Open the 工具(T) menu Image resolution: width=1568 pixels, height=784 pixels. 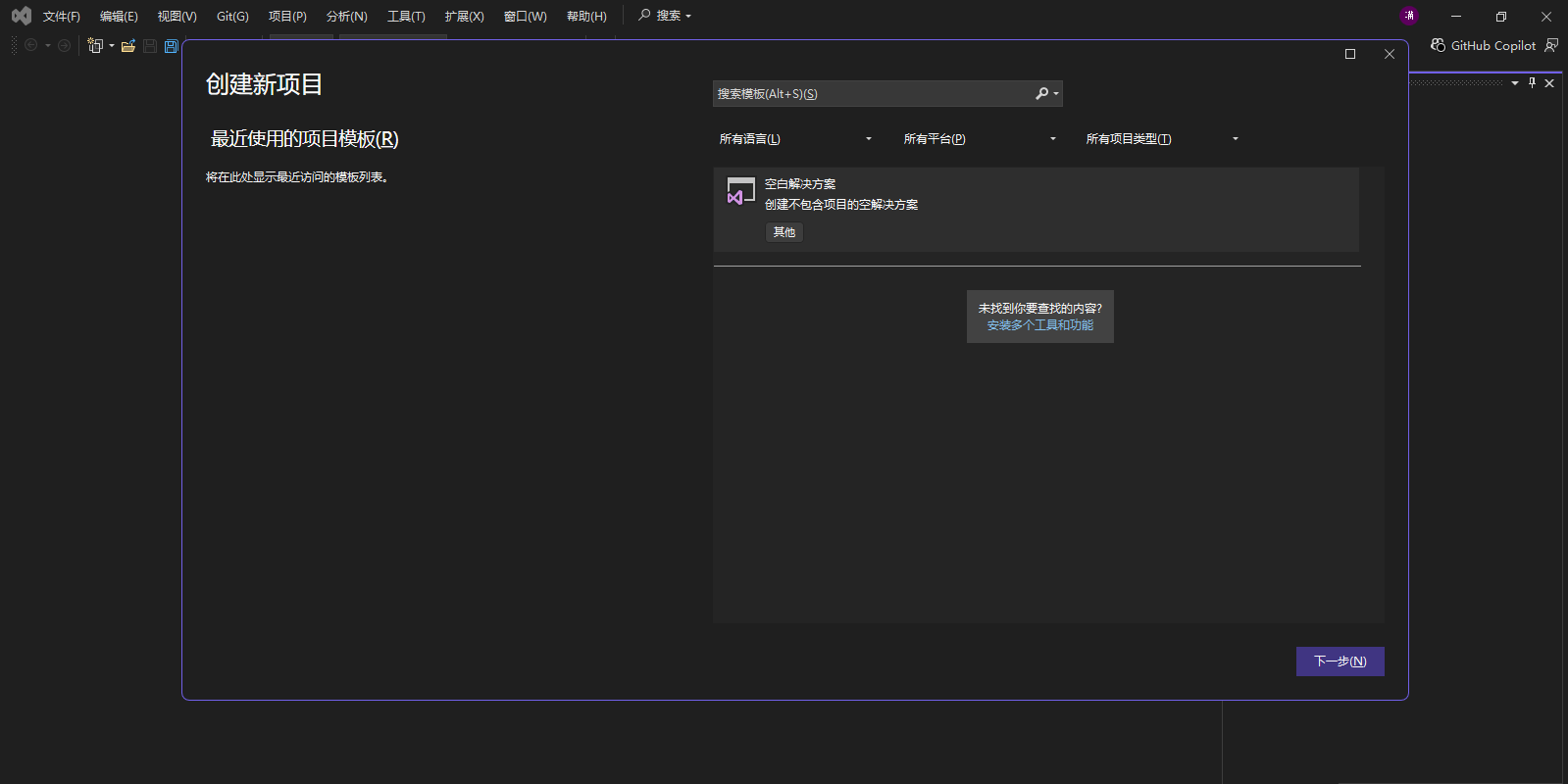pos(406,17)
